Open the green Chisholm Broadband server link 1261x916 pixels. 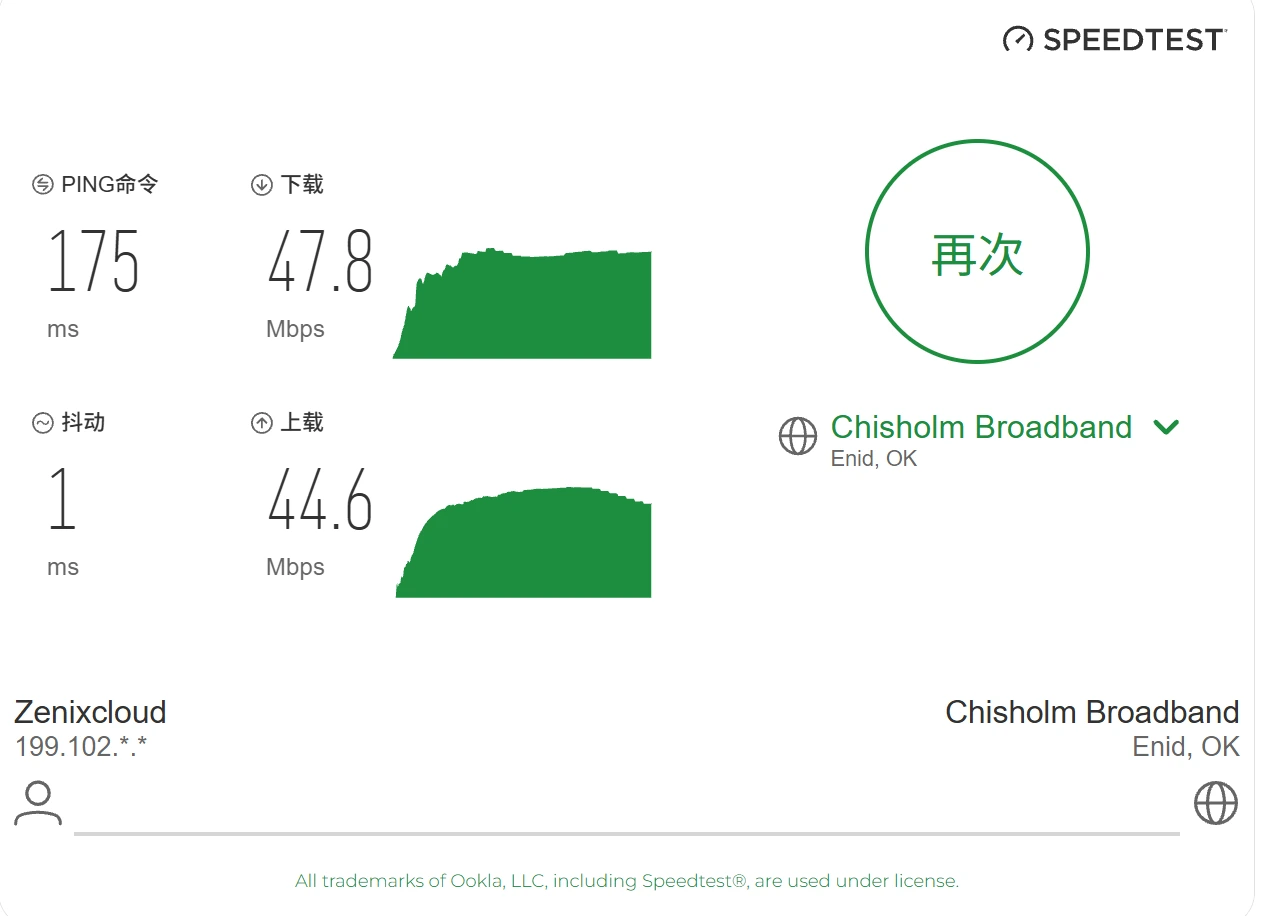tap(981, 427)
